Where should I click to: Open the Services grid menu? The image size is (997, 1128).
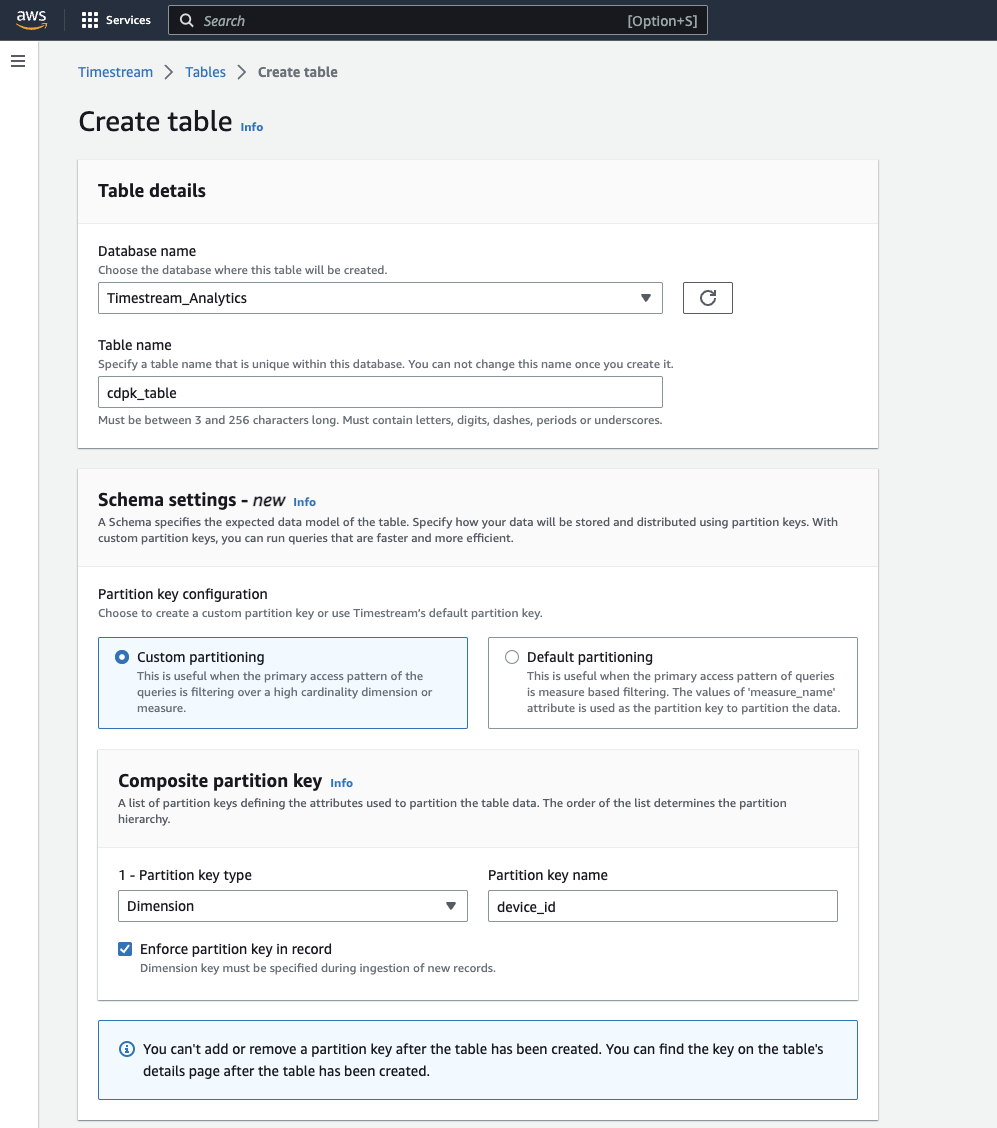click(90, 20)
